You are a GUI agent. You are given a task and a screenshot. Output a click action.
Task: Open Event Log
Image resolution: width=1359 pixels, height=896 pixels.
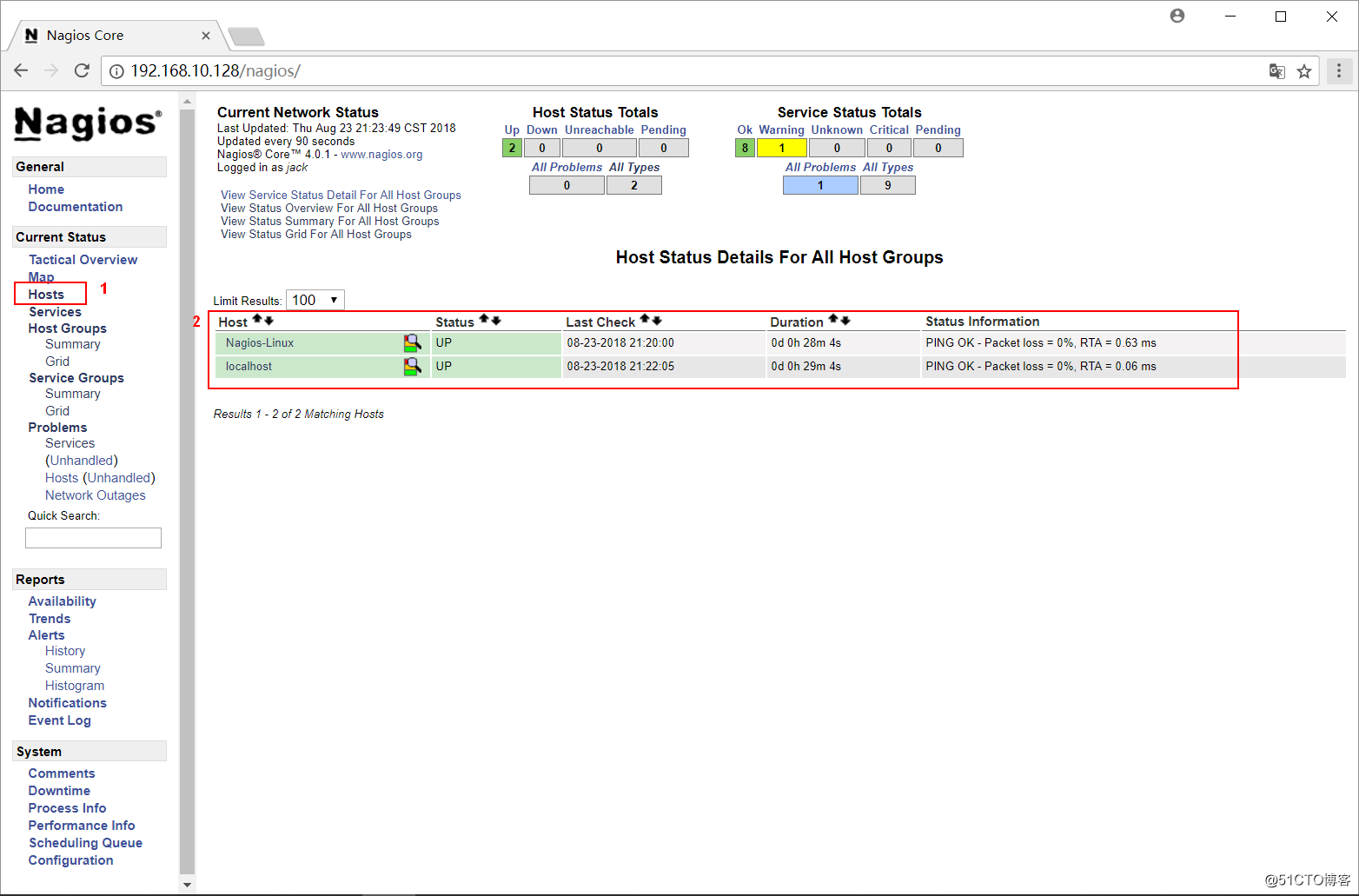pyautogui.click(x=59, y=720)
